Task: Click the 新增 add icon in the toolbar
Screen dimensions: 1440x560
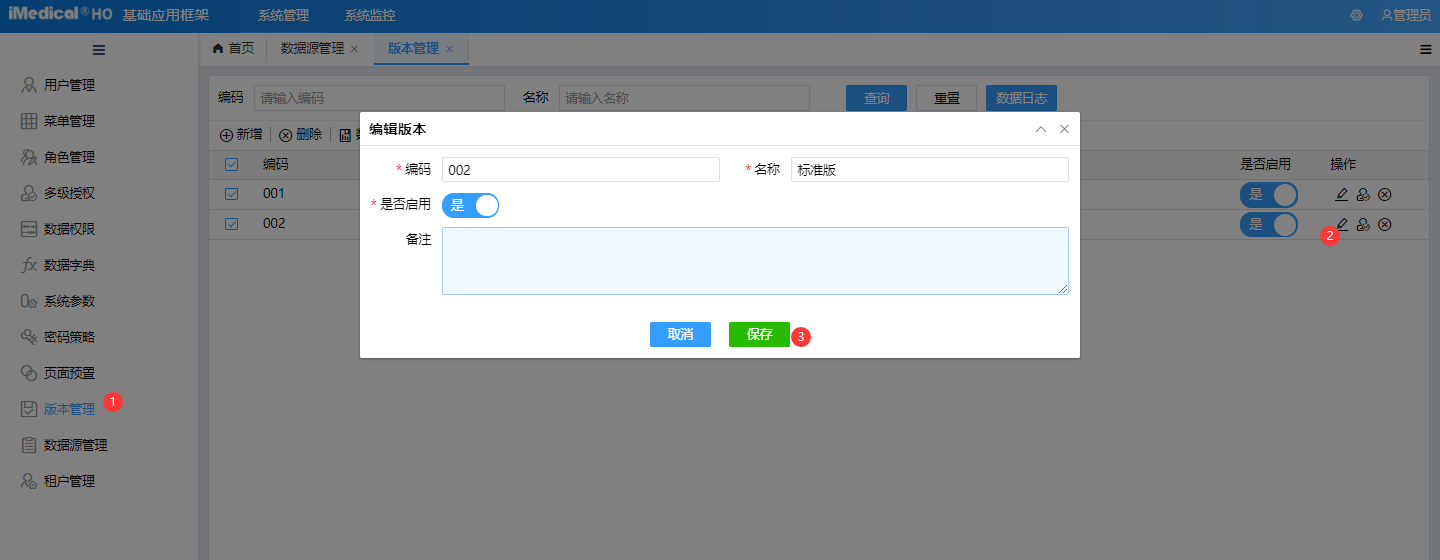Action: [226, 135]
